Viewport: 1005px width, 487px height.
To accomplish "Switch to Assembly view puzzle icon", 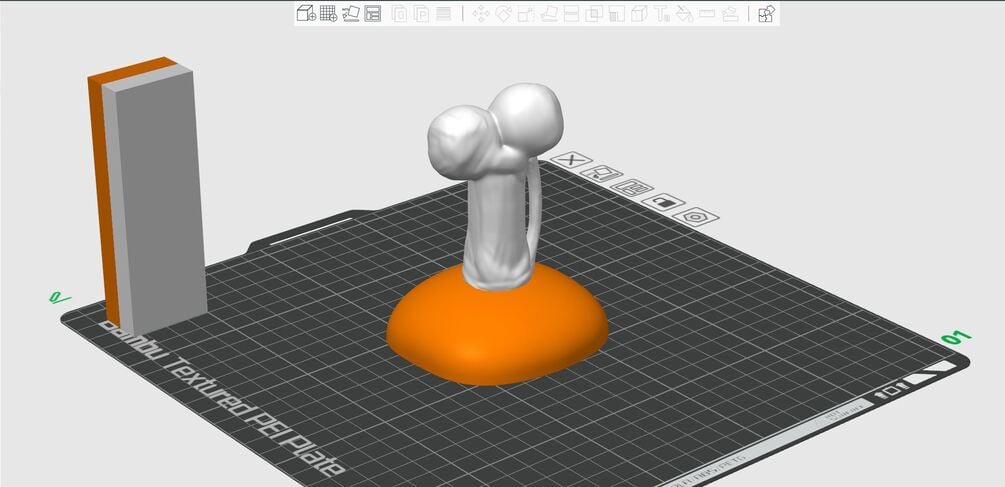I will (767, 13).
